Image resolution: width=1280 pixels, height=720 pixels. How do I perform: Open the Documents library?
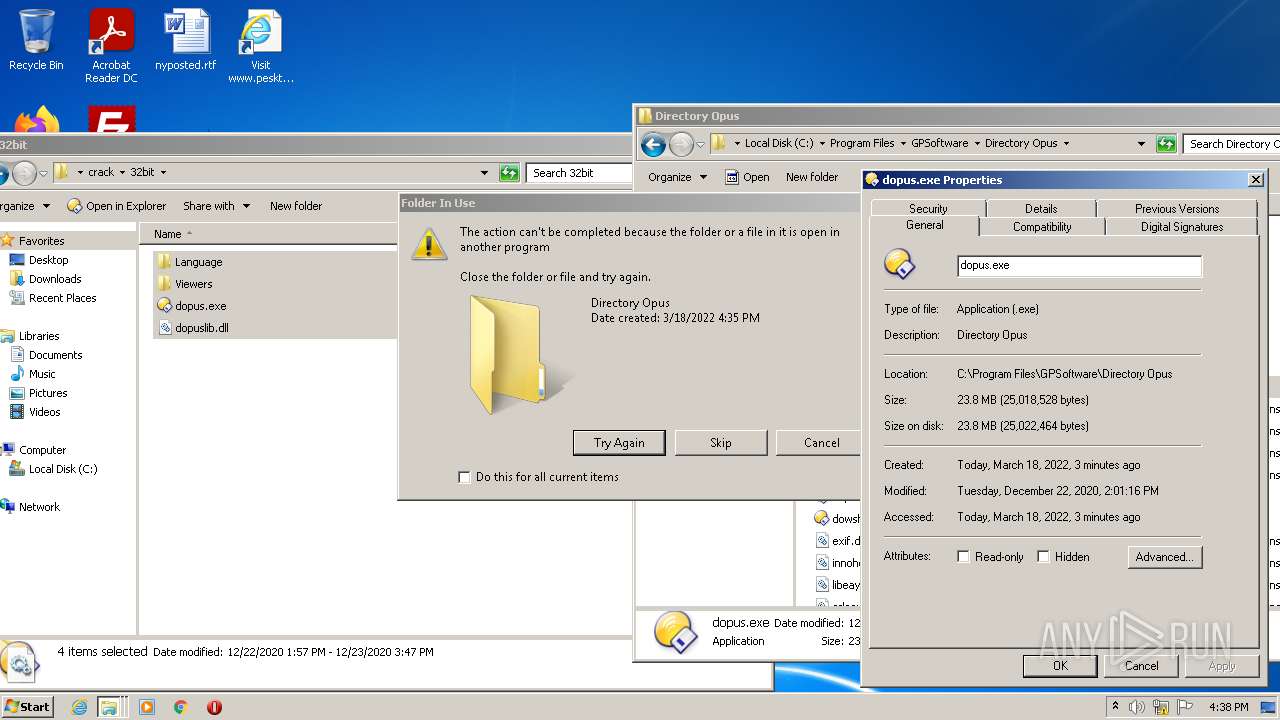coord(55,355)
